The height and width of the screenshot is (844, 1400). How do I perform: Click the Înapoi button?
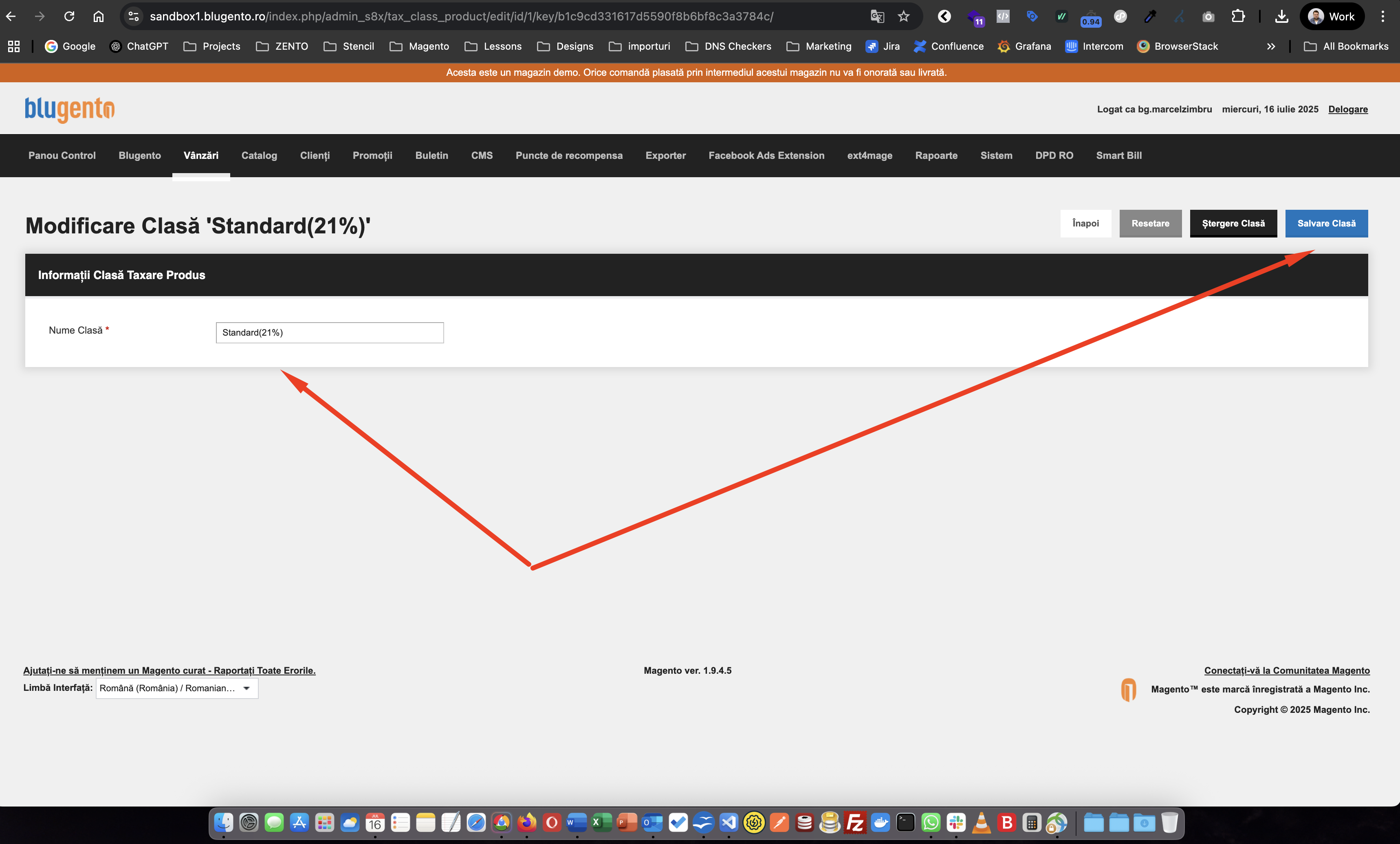(1085, 223)
